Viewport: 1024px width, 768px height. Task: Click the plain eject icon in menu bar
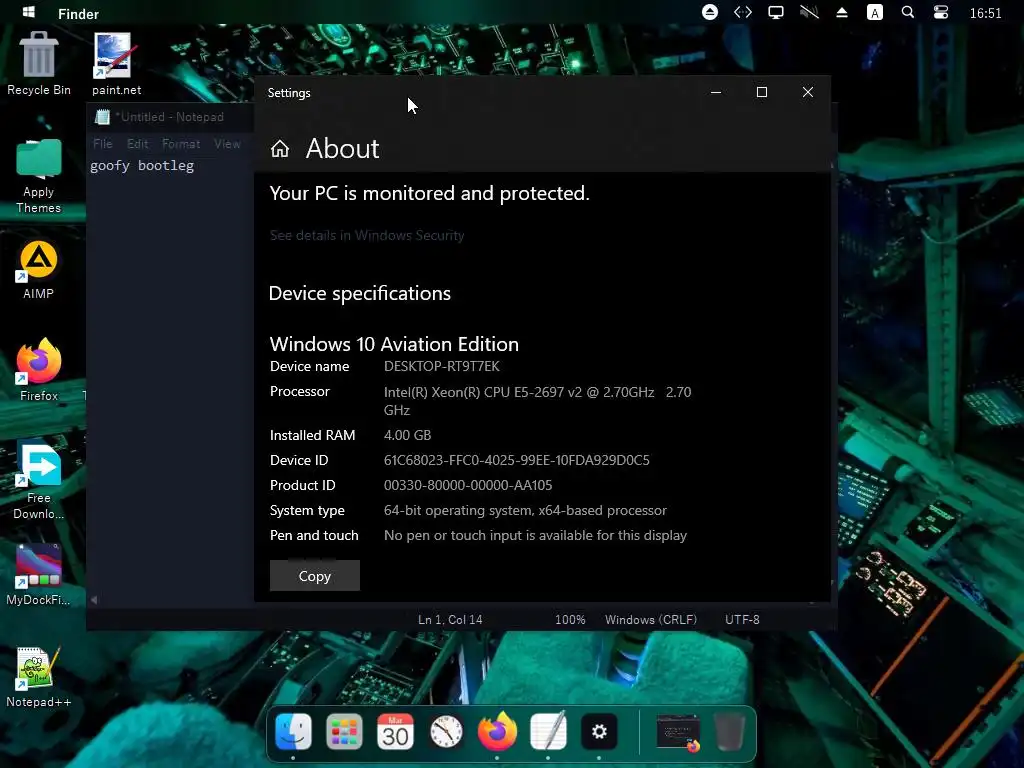842,12
